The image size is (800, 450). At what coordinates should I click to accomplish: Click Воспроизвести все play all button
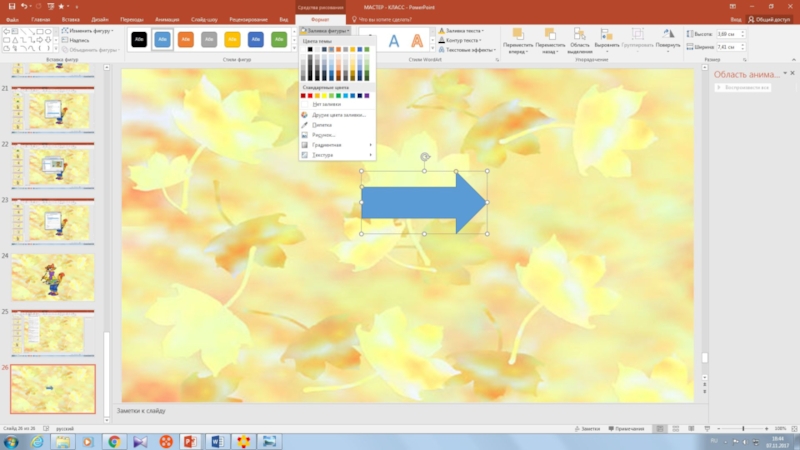coord(743,87)
